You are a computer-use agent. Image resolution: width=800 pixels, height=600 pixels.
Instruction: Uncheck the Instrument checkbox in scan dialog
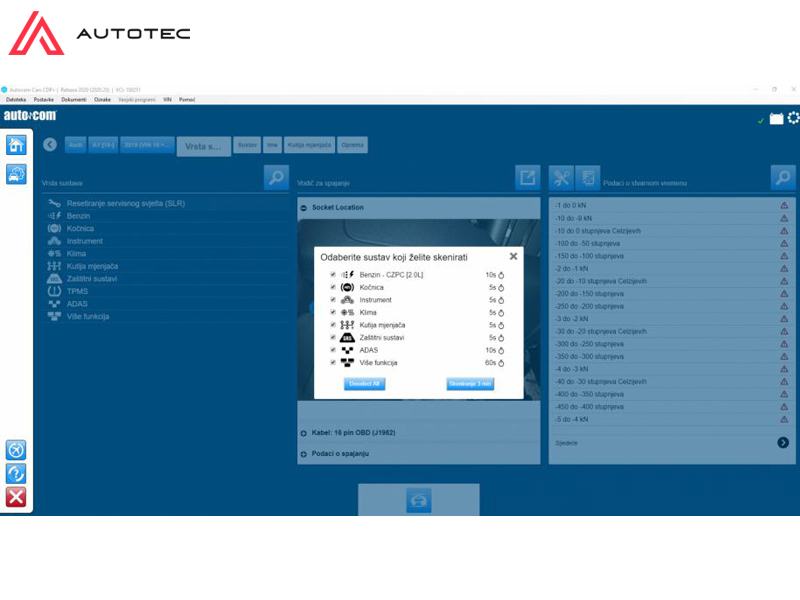point(333,299)
